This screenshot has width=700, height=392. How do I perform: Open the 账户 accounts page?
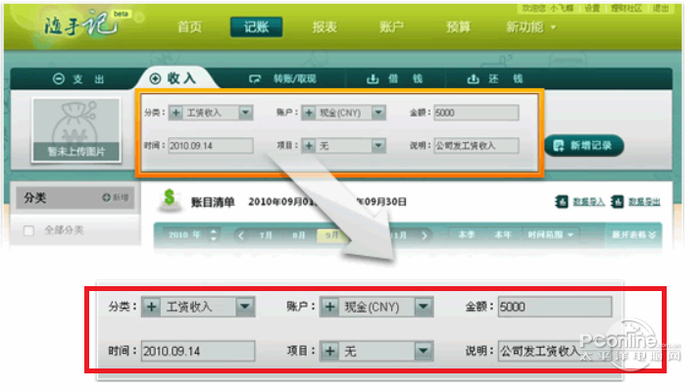click(391, 27)
